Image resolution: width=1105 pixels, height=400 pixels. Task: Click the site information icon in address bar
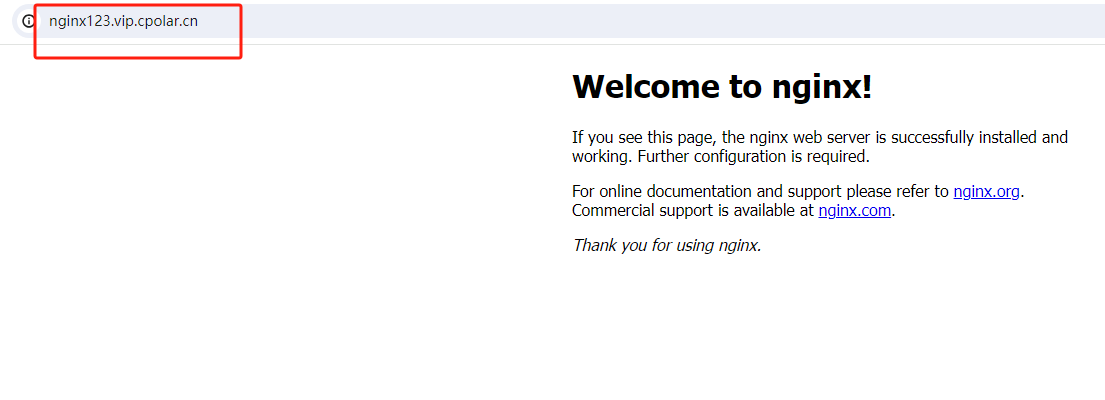click(28, 21)
